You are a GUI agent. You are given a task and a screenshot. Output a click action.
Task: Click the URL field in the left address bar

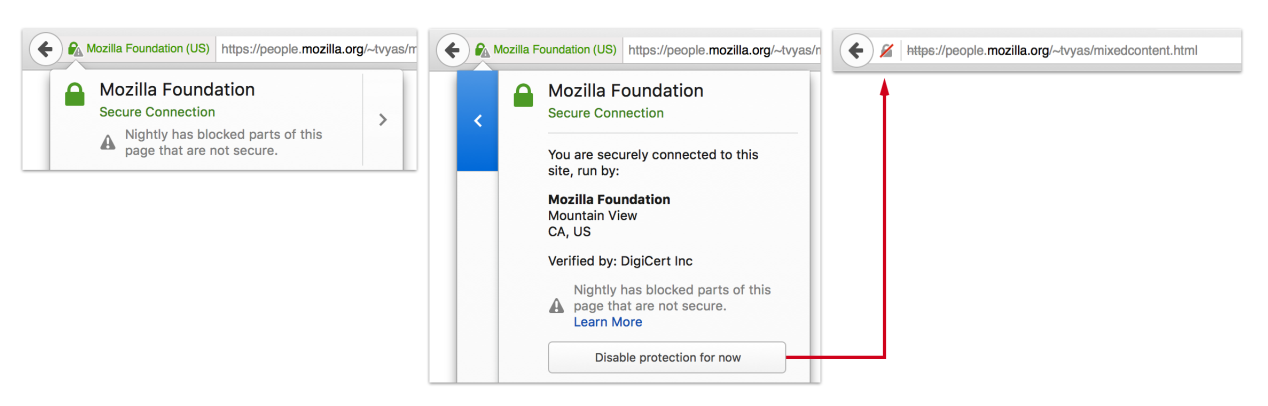point(317,48)
